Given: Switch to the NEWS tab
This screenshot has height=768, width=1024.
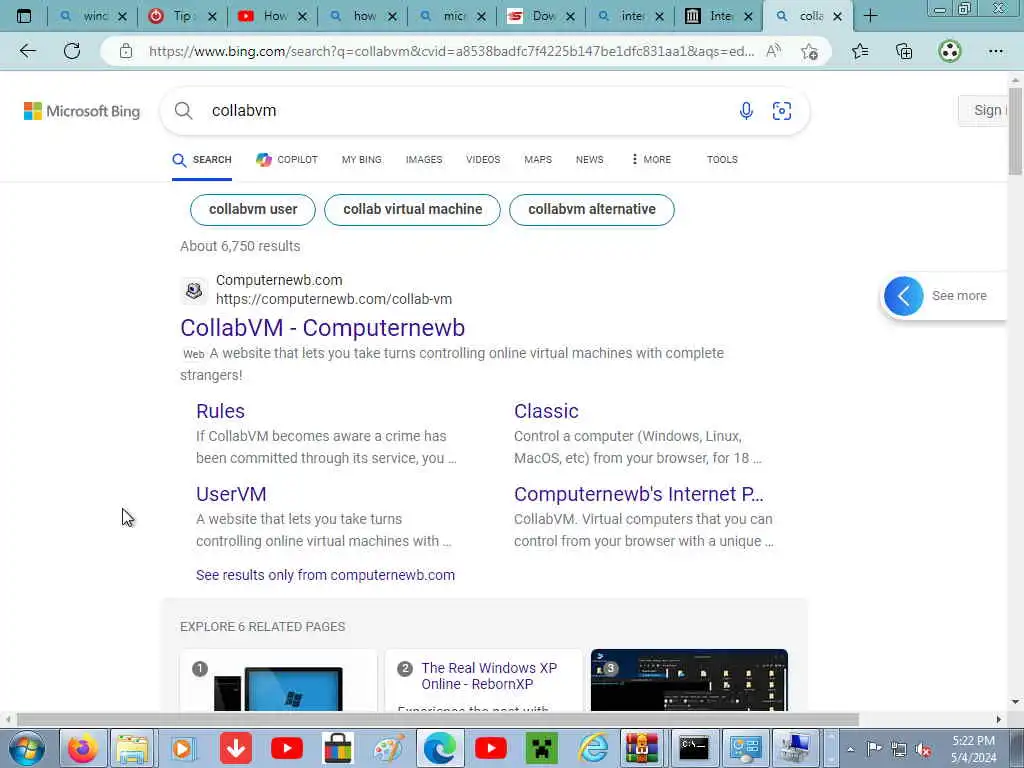Looking at the screenshot, I should (590, 159).
